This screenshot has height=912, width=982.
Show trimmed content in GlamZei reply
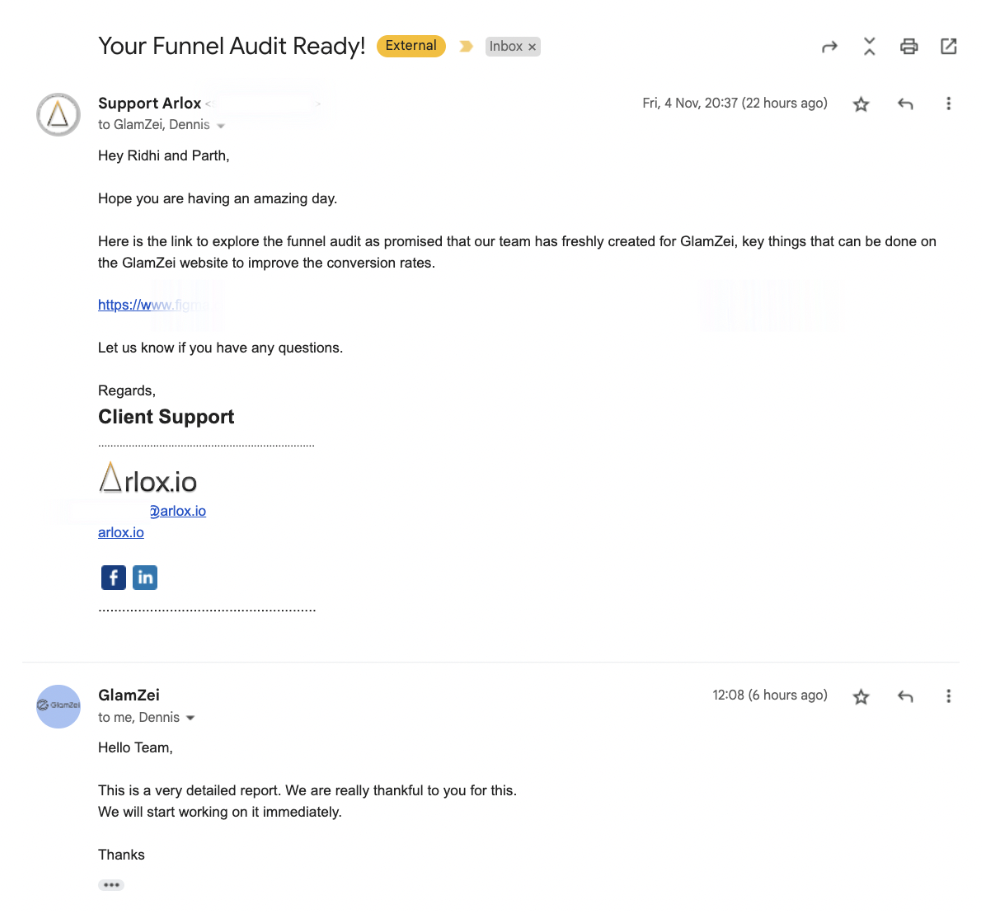(111, 885)
